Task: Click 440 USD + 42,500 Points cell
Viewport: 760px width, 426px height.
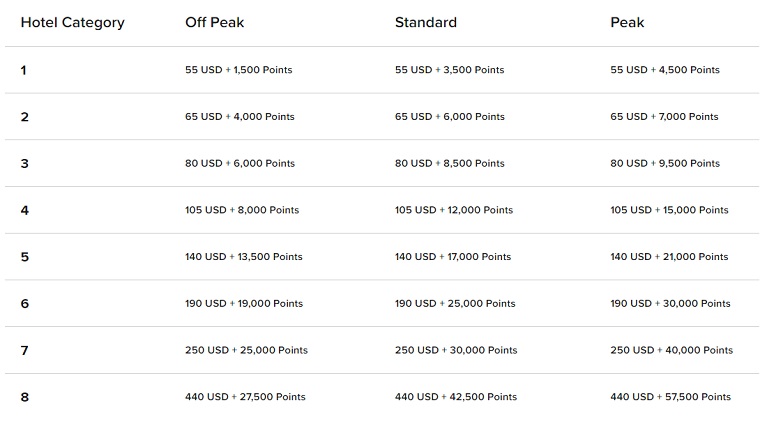Action: pyautogui.click(x=456, y=397)
